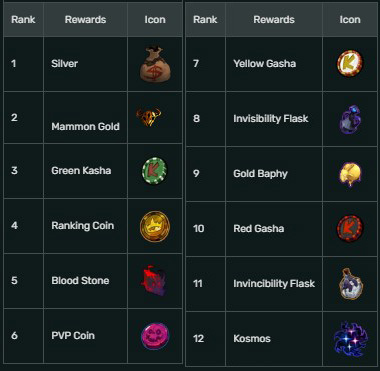
Task: Click the Green Kasha chip icon
Action: click(154, 170)
